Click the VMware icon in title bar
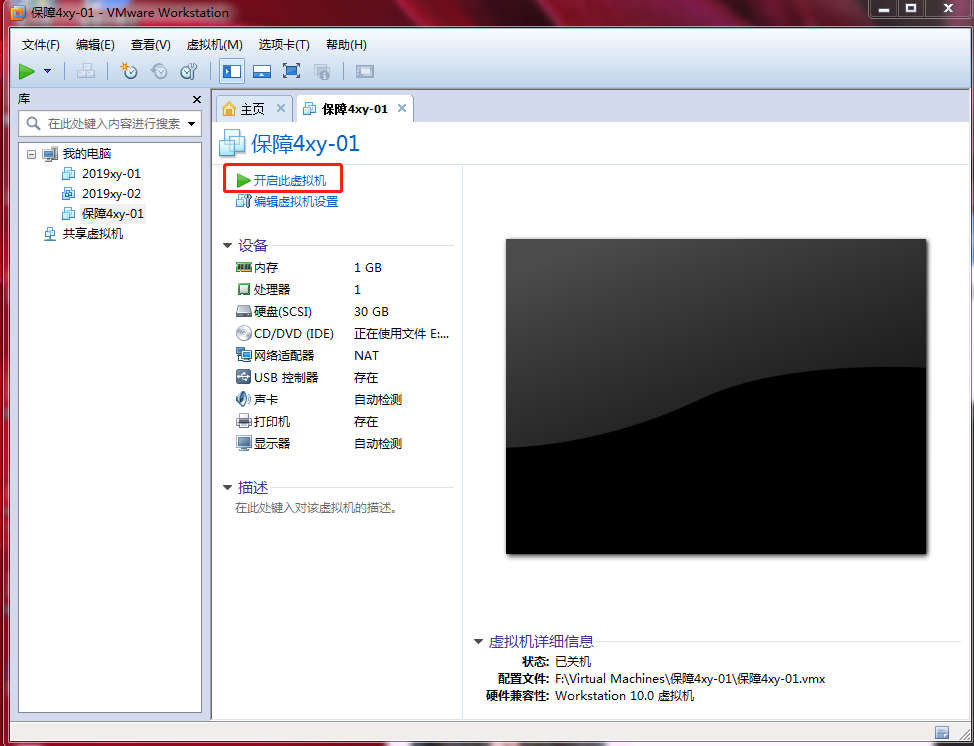The width and height of the screenshot is (974, 746). tap(18, 12)
